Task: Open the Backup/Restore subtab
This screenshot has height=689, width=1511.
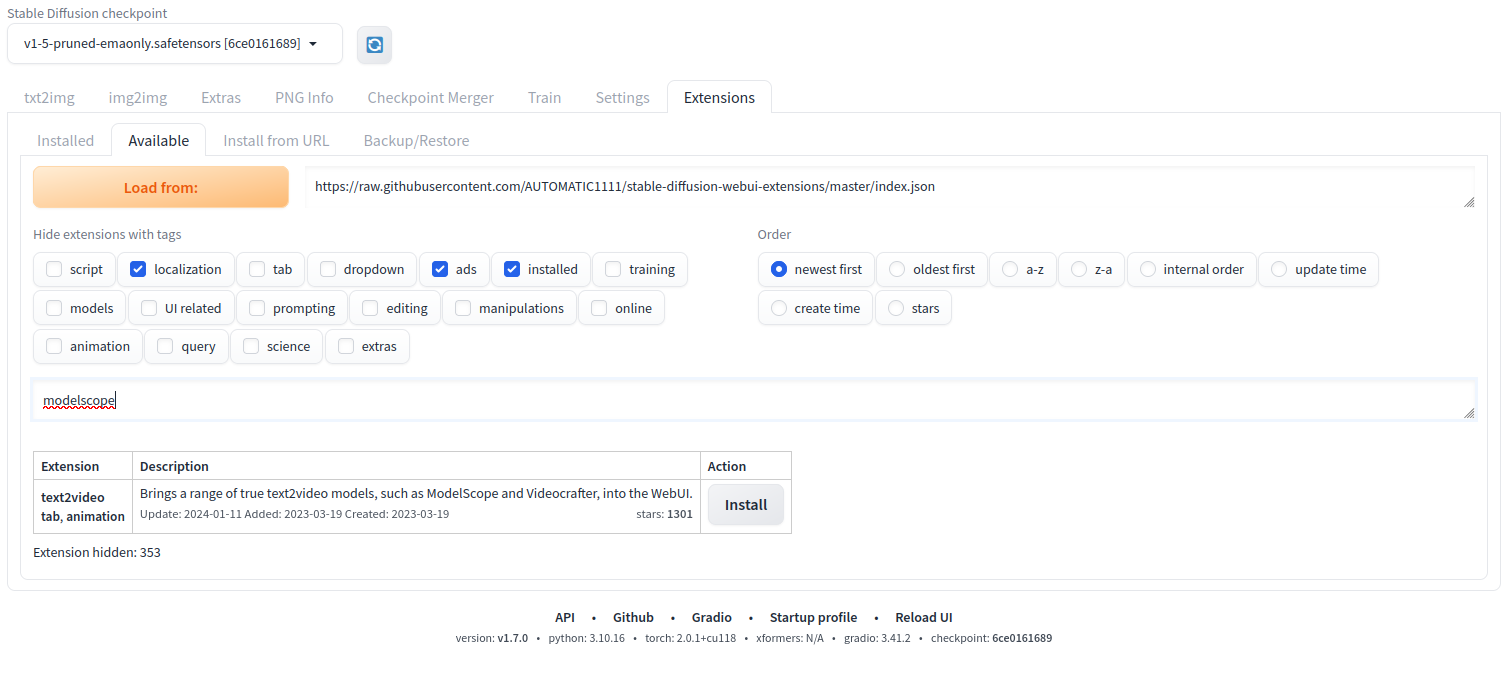Action: 416,140
